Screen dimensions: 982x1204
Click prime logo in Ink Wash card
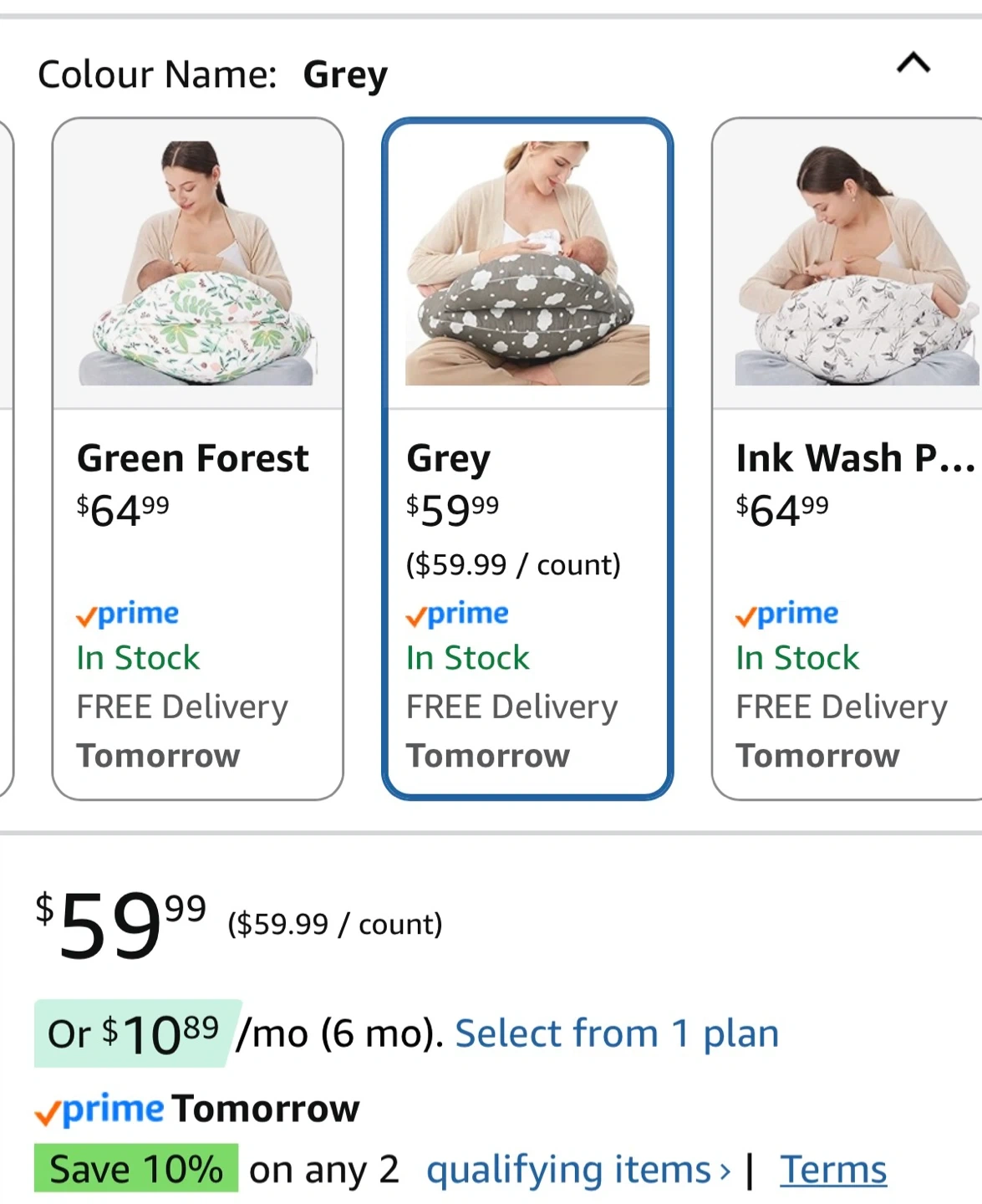tap(787, 615)
